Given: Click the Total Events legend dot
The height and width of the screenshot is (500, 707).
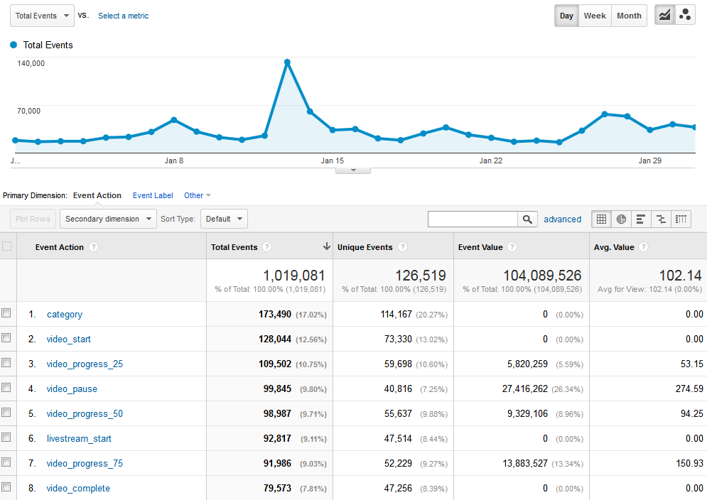Looking at the screenshot, I should [x=14, y=45].
